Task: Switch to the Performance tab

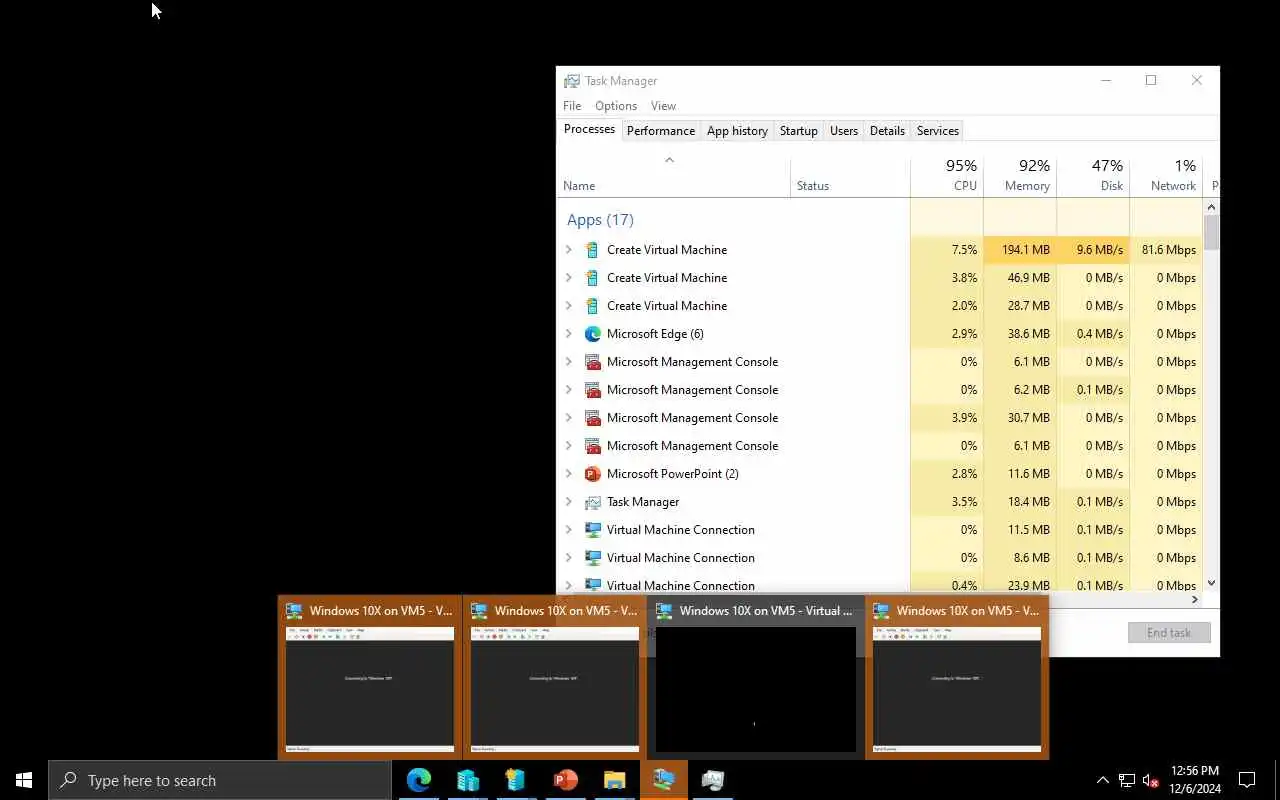Action: 661,131
